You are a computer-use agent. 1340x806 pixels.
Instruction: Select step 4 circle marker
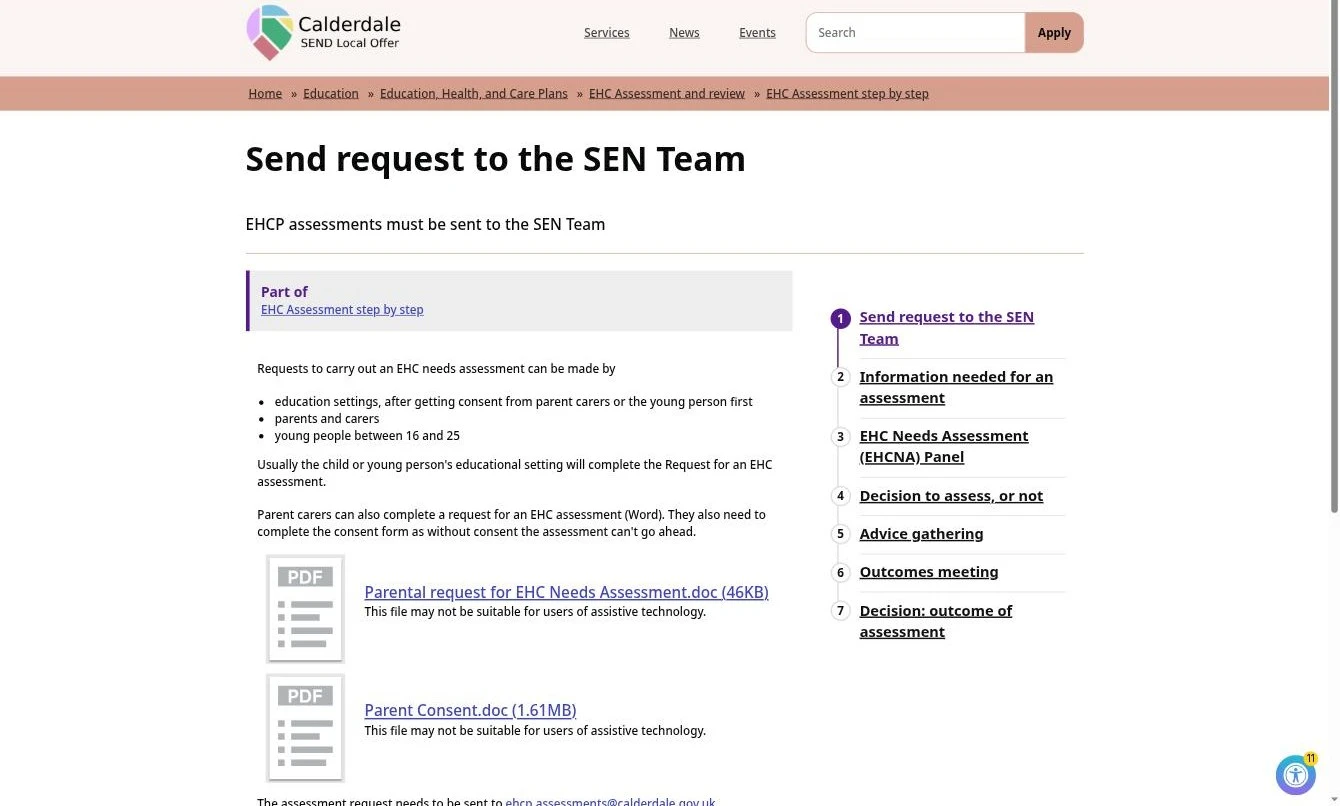(840, 496)
